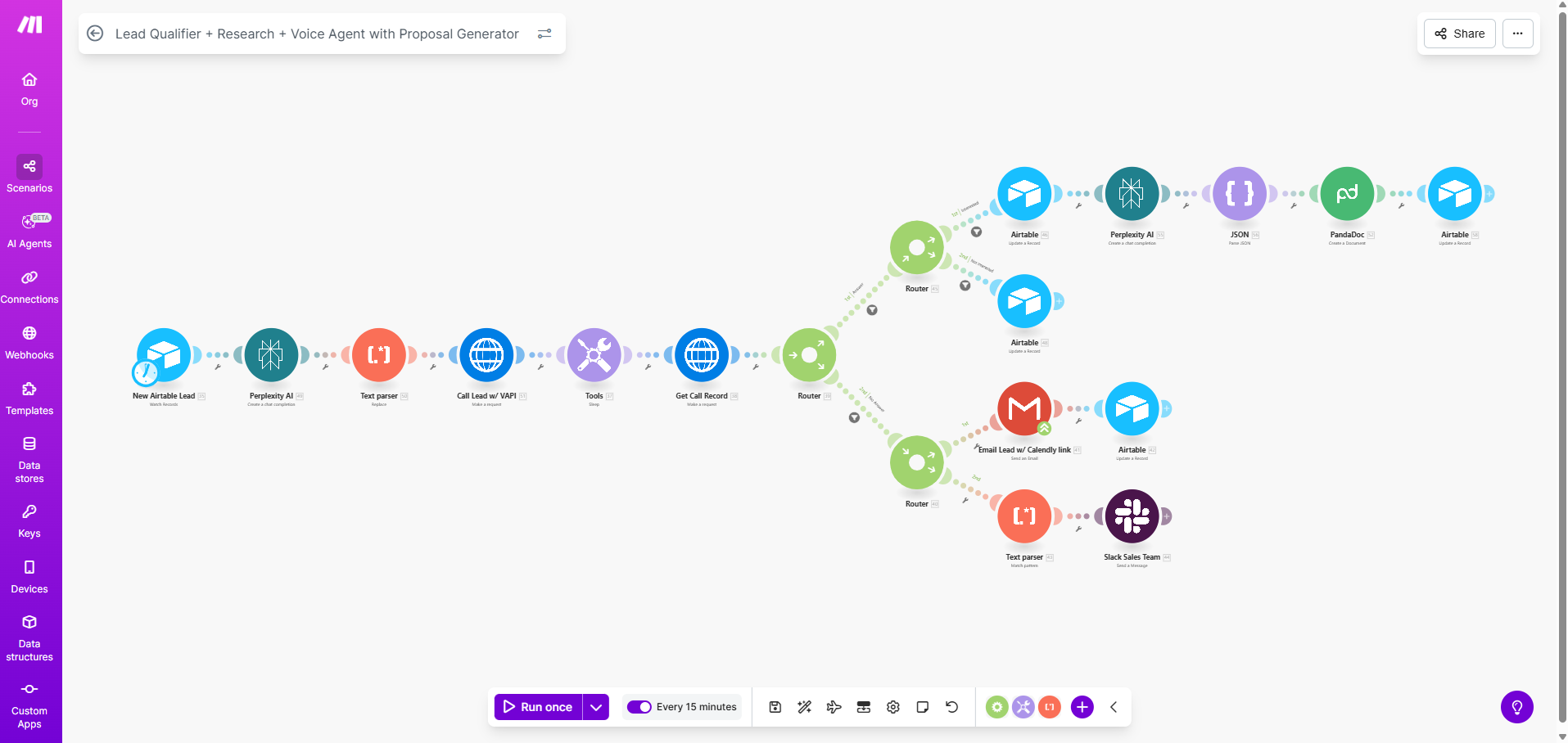
Task: Open the Slack Sales Team module
Action: (1132, 516)
